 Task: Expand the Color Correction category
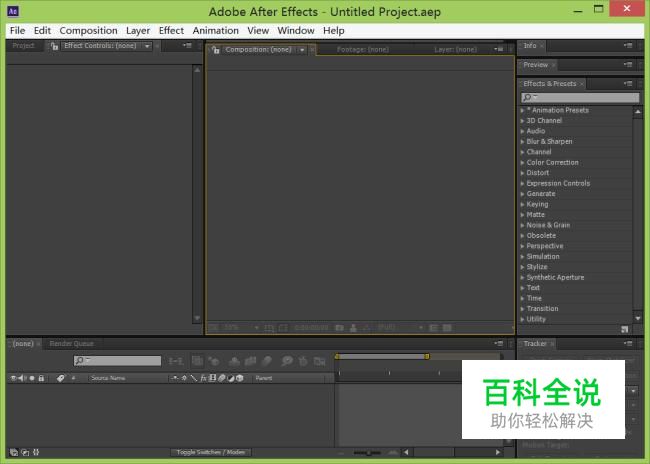[522, 163]
